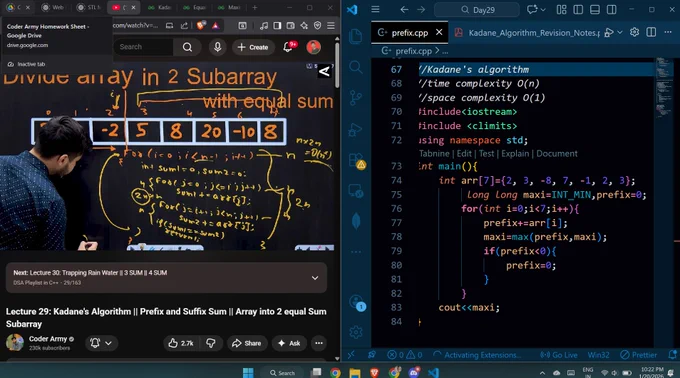The width and height of the screenshot is (680, 378).
Task: Dislike the Lecture 29 video
Action: tap(211, 343)
